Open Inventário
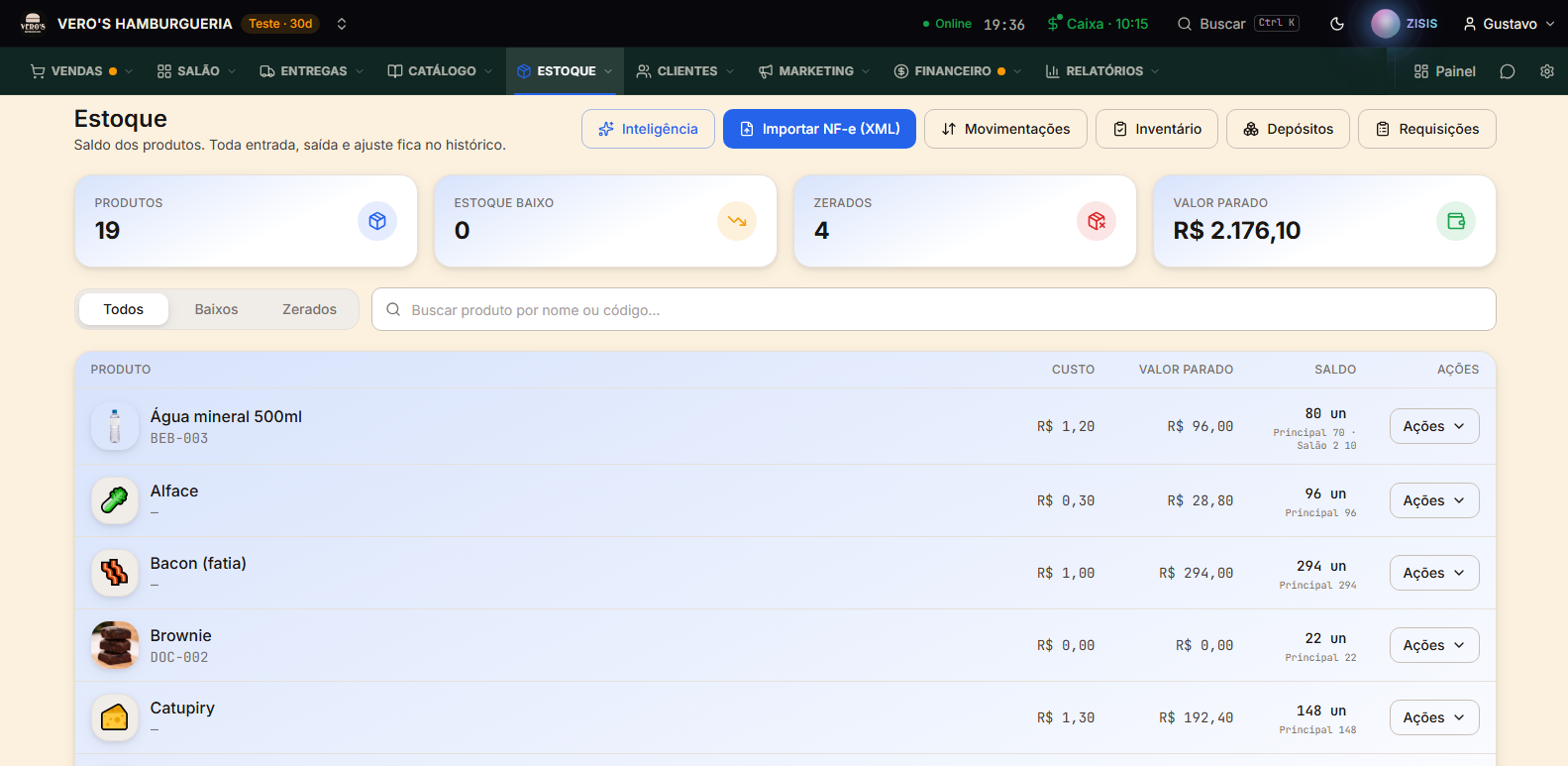1568x766 pixels. (x=1157, y=129)
